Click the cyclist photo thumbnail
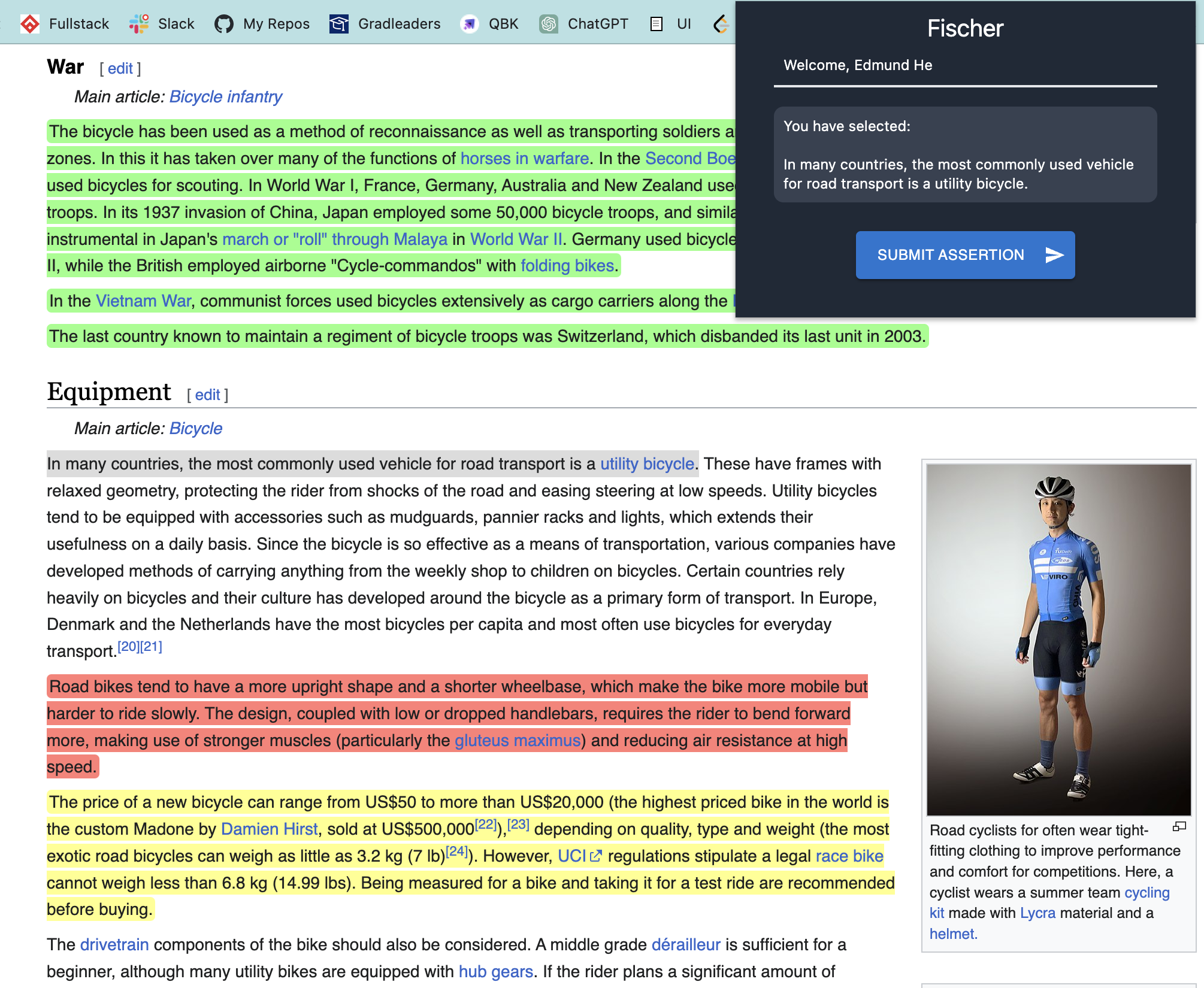Image resolution: width=1204 pixels, height=988 pixels. [x=1058, y=639]
